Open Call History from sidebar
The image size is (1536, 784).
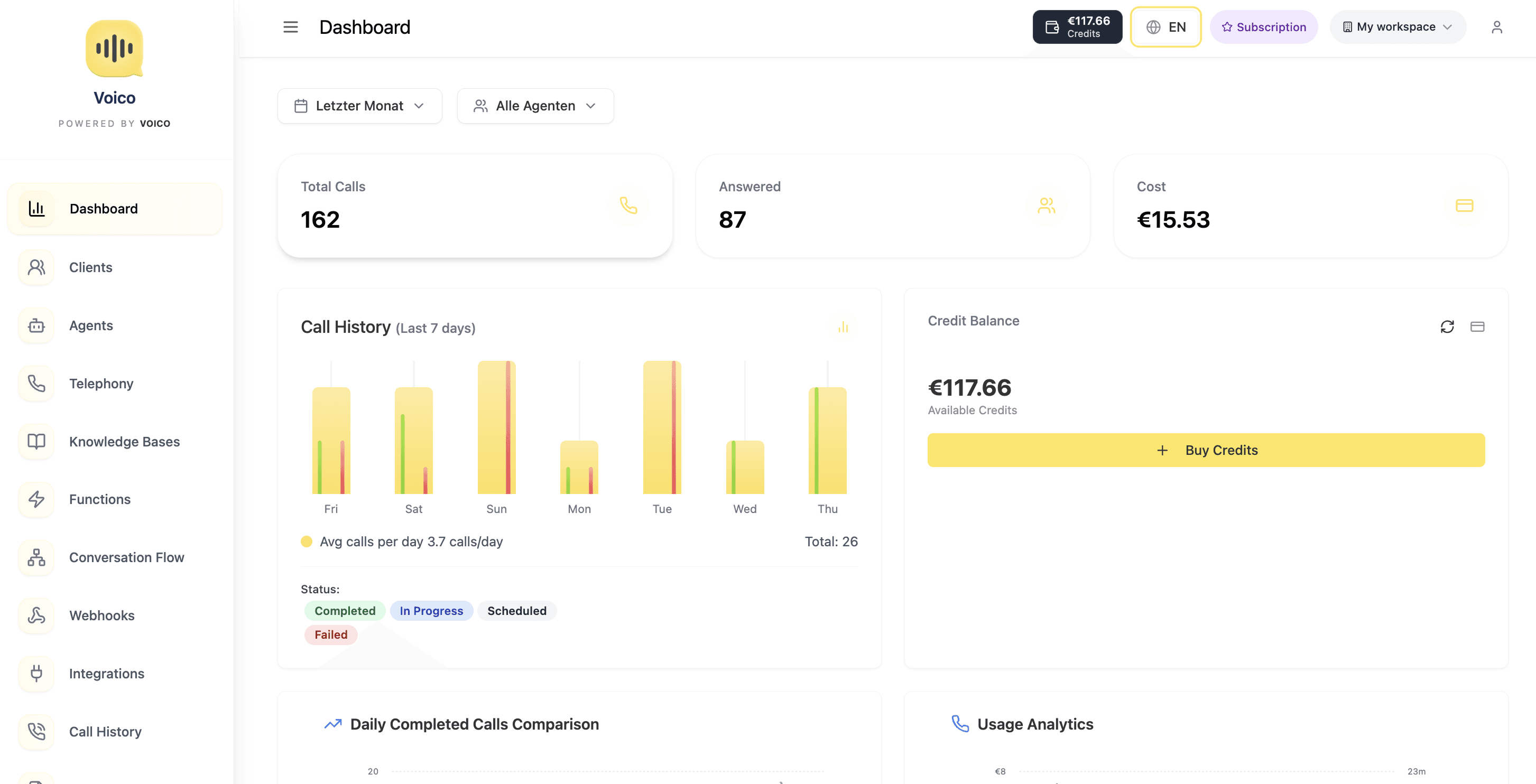click(115, 732)
